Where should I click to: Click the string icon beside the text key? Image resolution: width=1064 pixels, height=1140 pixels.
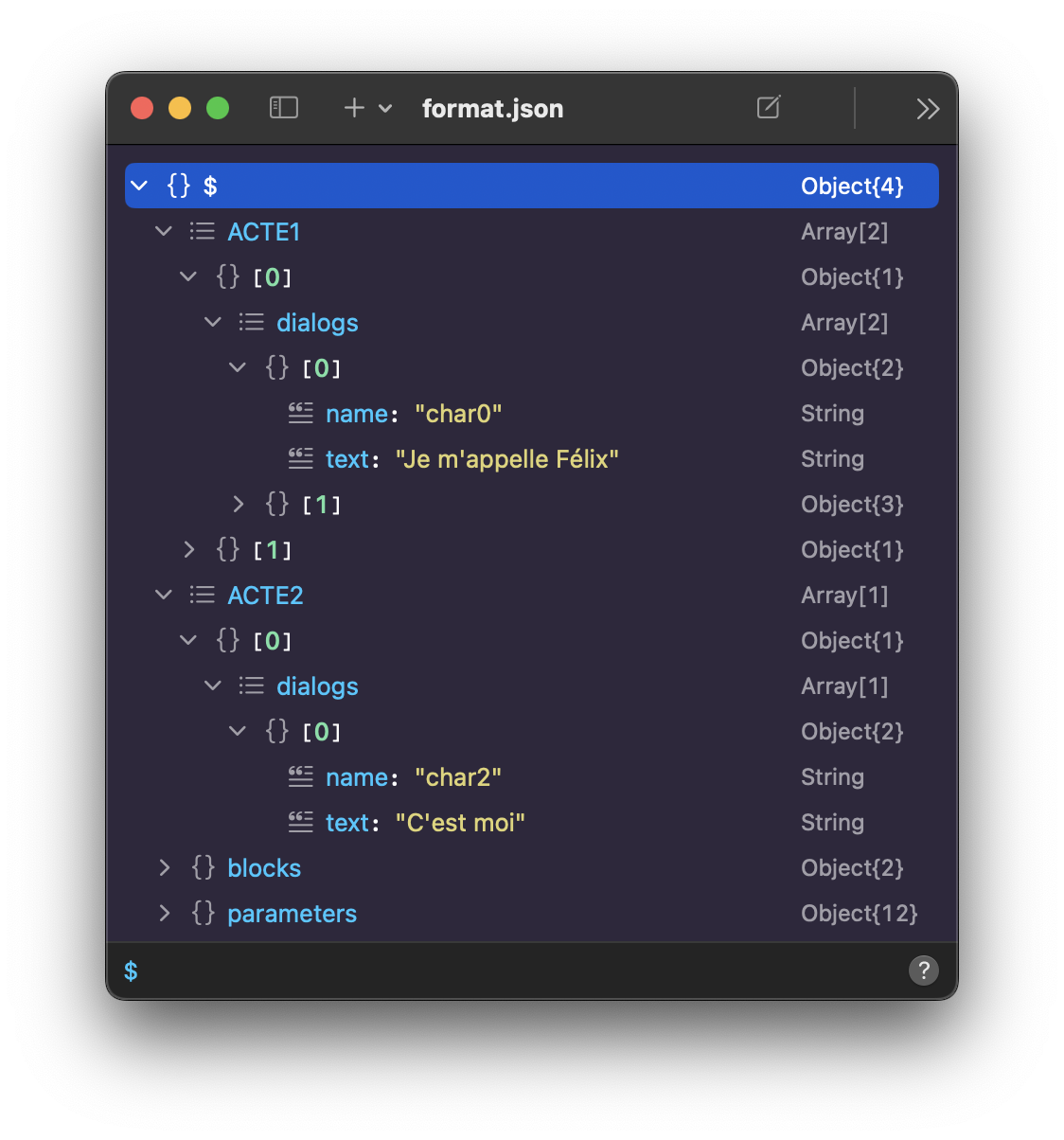[x=300, y=458]
